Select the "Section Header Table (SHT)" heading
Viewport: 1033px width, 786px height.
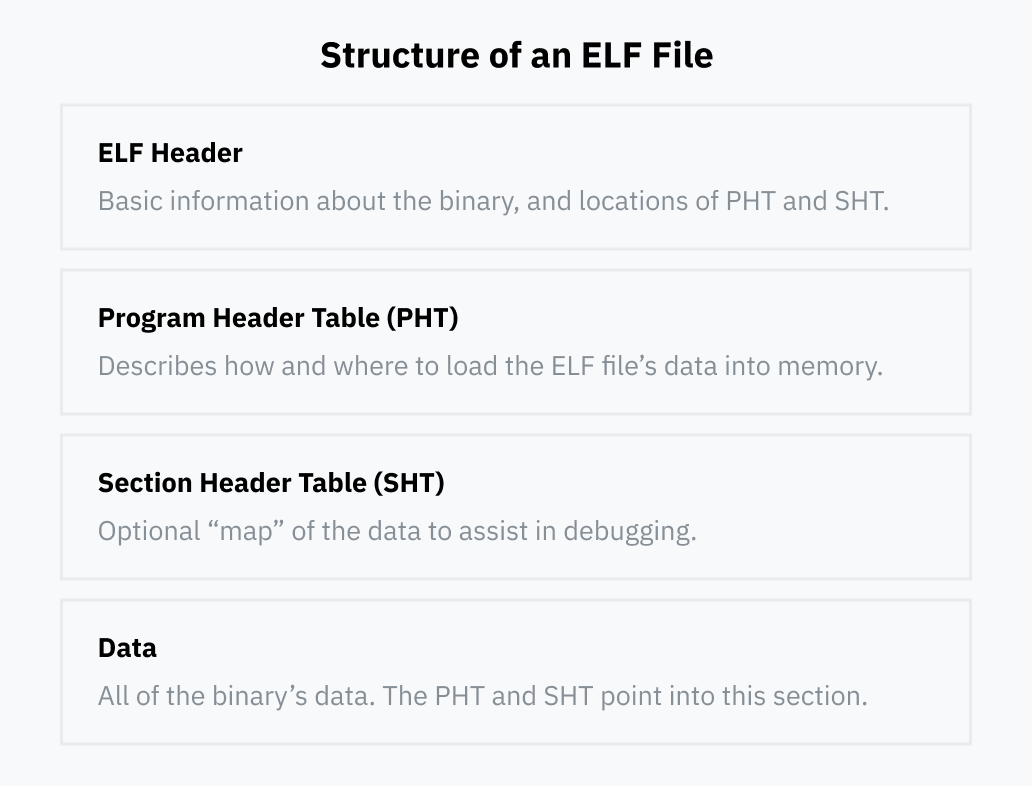coord(271,483)
